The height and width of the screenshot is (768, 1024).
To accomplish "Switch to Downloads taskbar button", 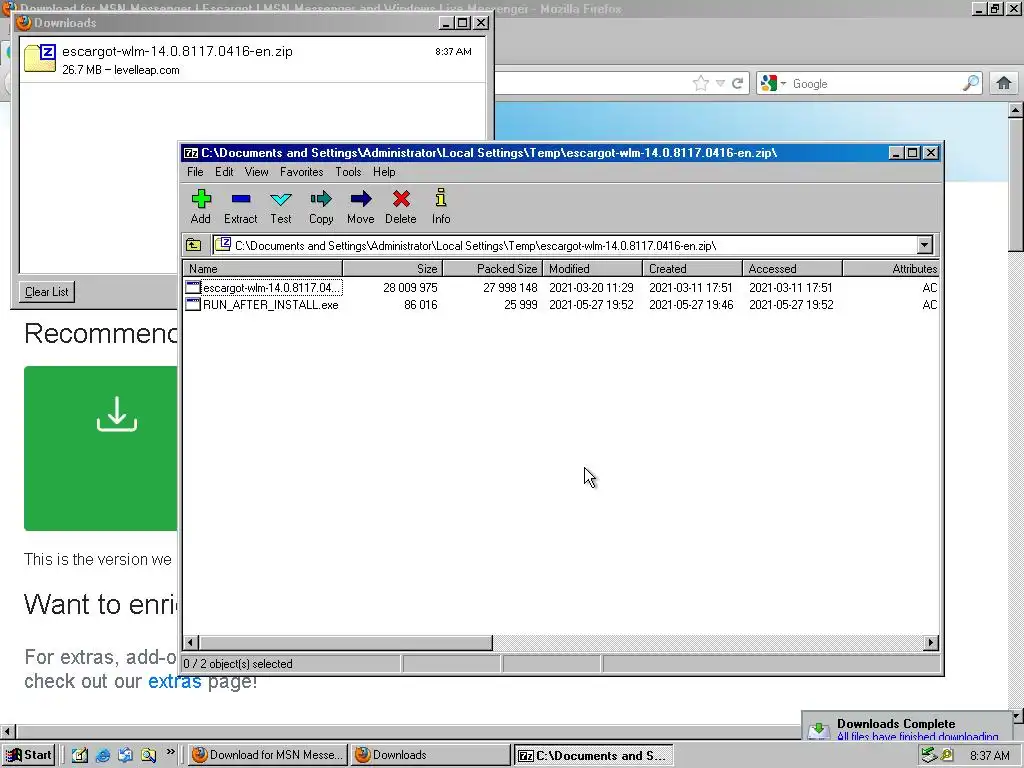I will (430, 755).
